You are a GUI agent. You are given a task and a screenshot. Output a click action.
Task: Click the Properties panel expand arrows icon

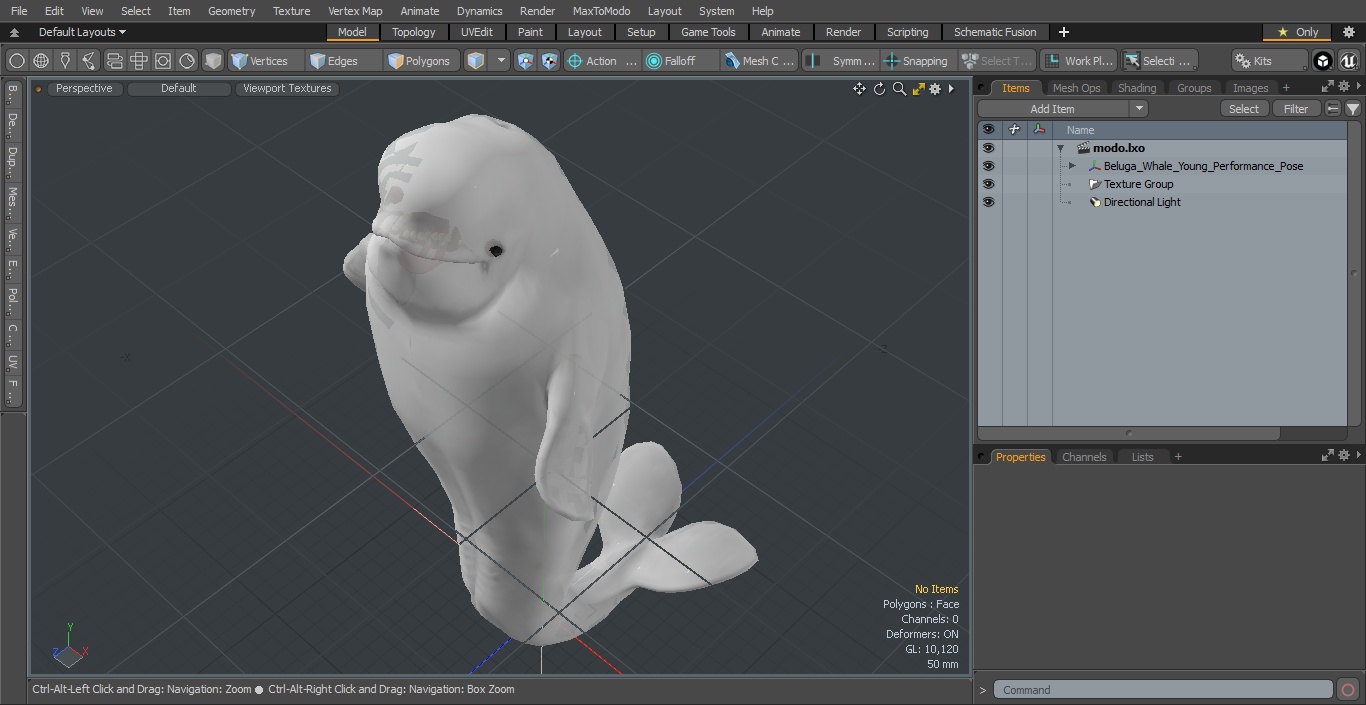pos(1328,455)
